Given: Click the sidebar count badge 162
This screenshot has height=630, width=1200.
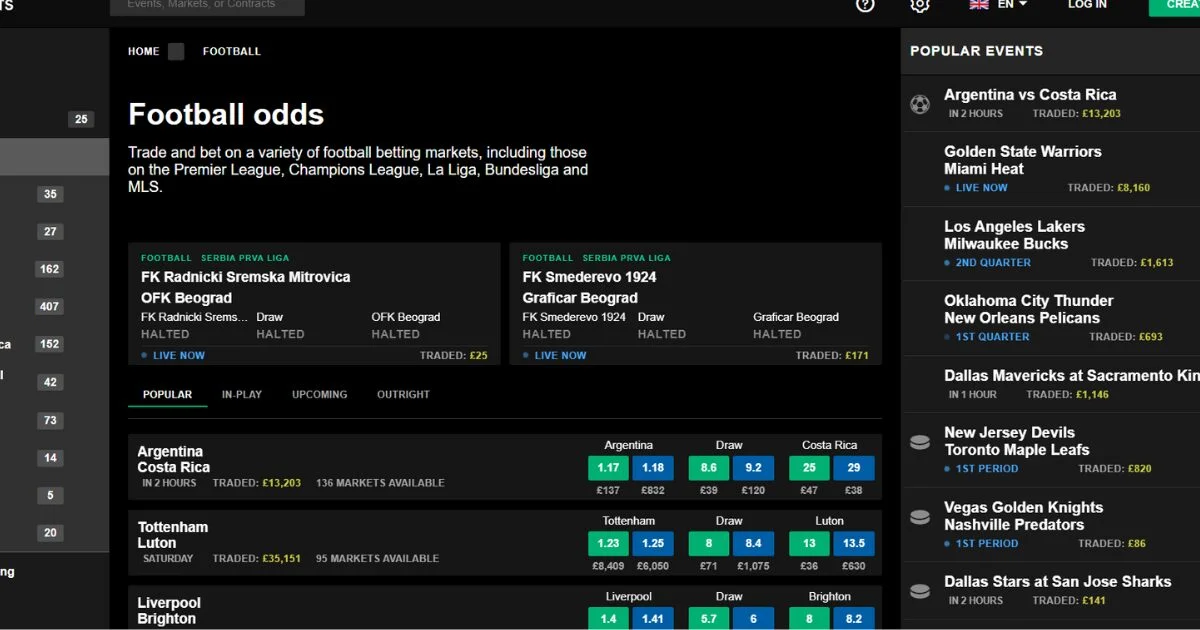Looking at the screenshot, I should pyautogui.click(x=49, y=269).
